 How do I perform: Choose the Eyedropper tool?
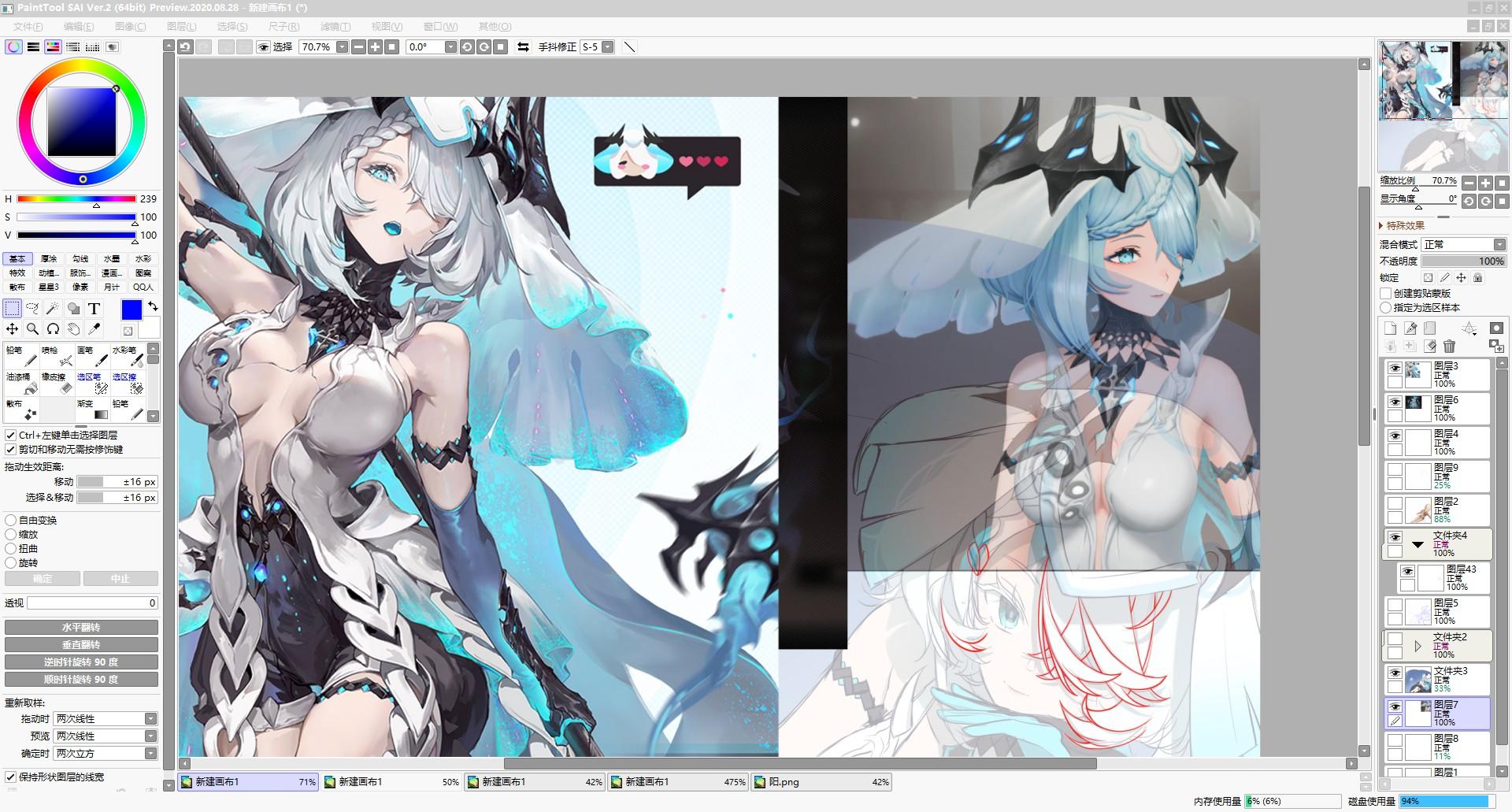tap(94, 328)
